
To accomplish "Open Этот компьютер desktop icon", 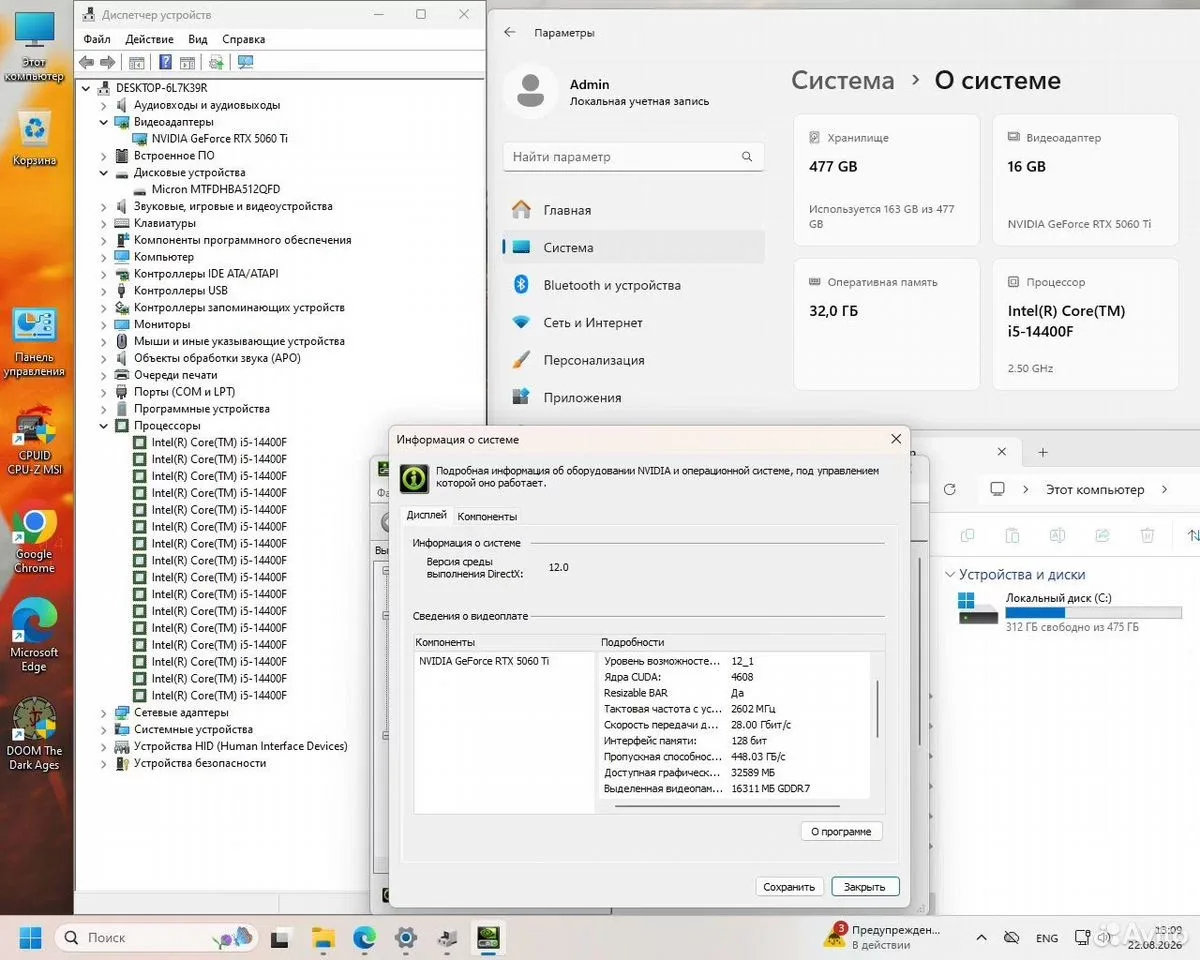I will (34, 47).
